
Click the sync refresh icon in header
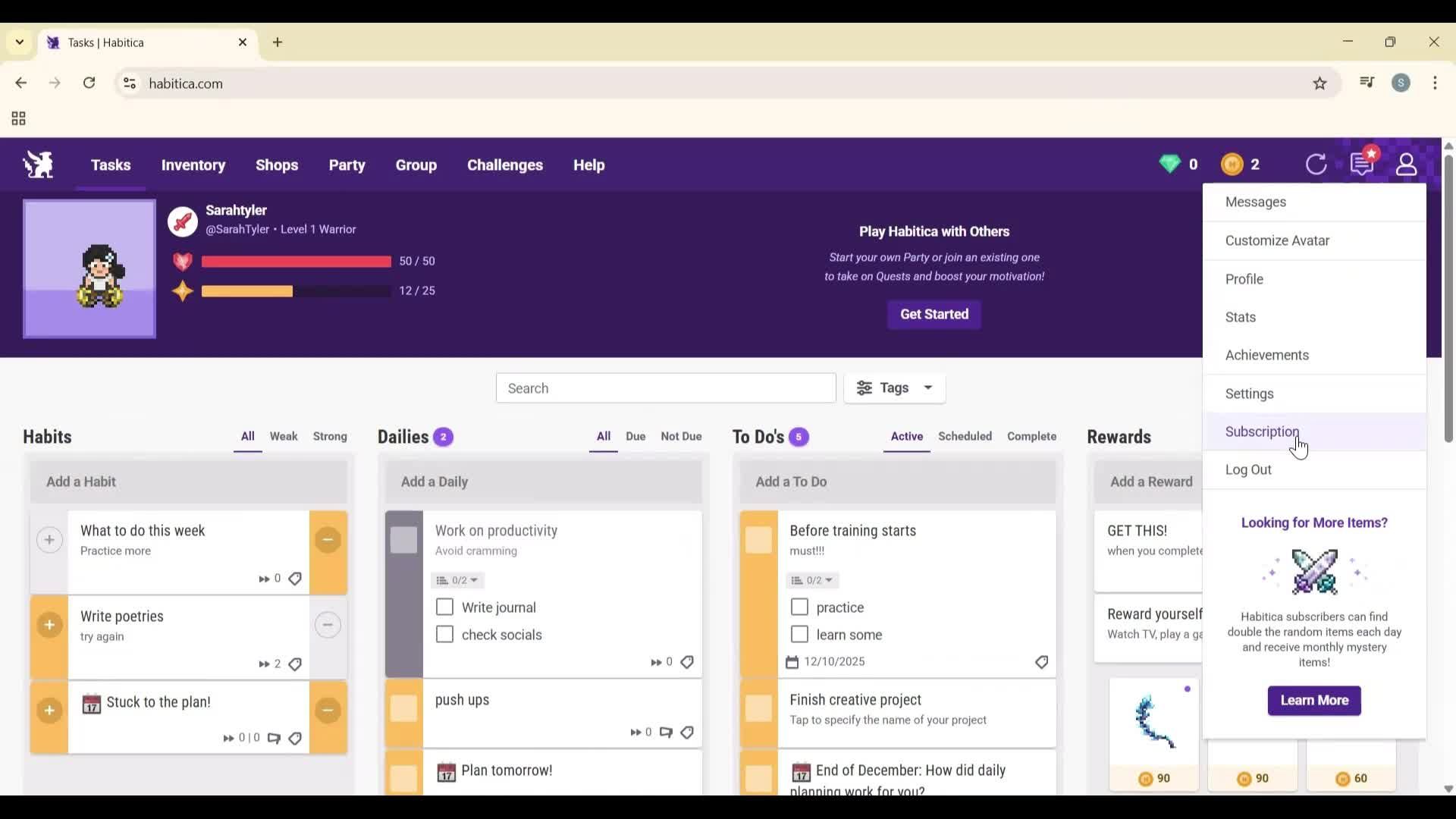pos(1316,165)
